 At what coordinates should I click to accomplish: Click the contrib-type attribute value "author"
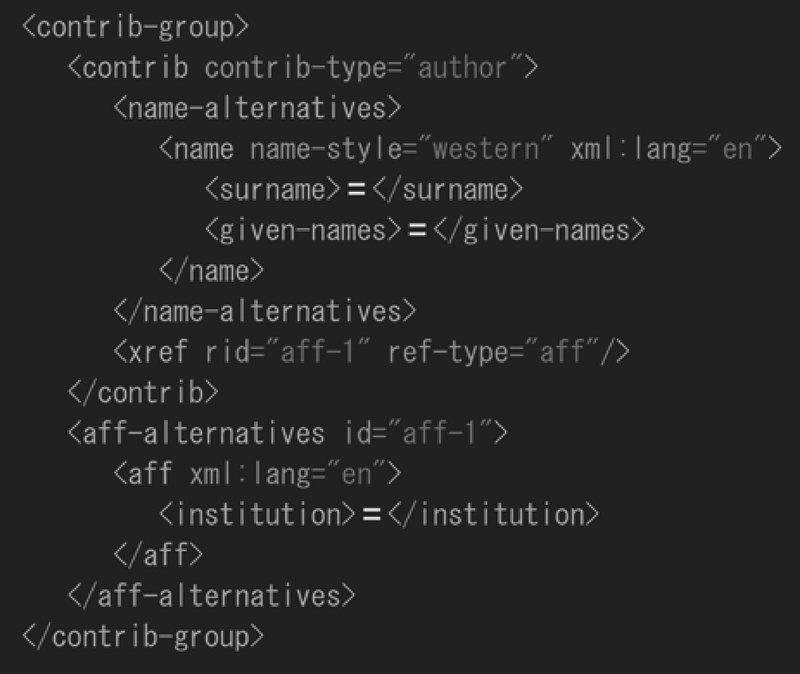(x=463, y=67)
